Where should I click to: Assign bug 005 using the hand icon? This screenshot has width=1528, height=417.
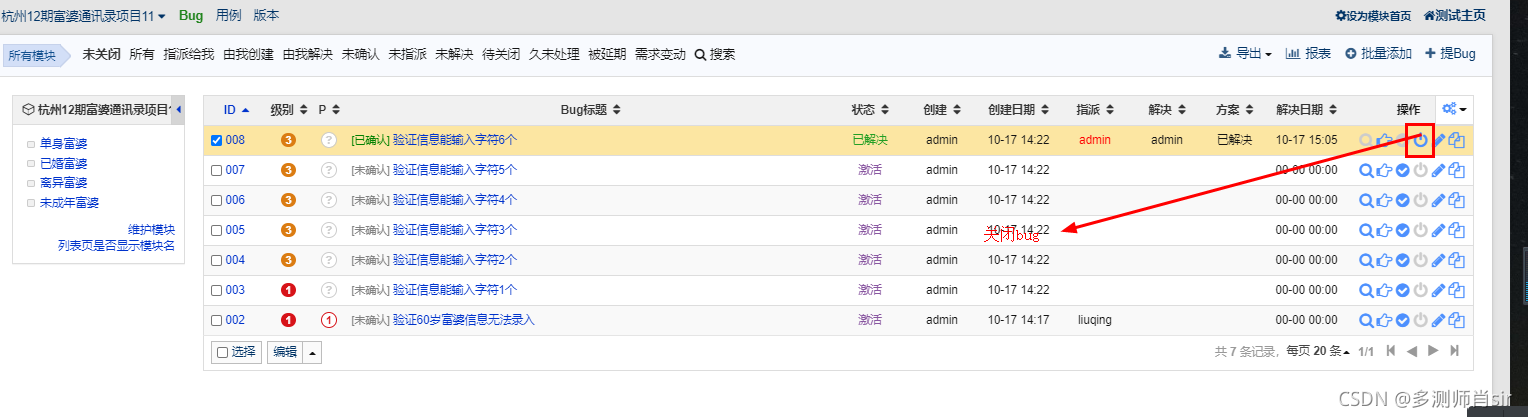pyautogui.click(x=1384, y=230)
